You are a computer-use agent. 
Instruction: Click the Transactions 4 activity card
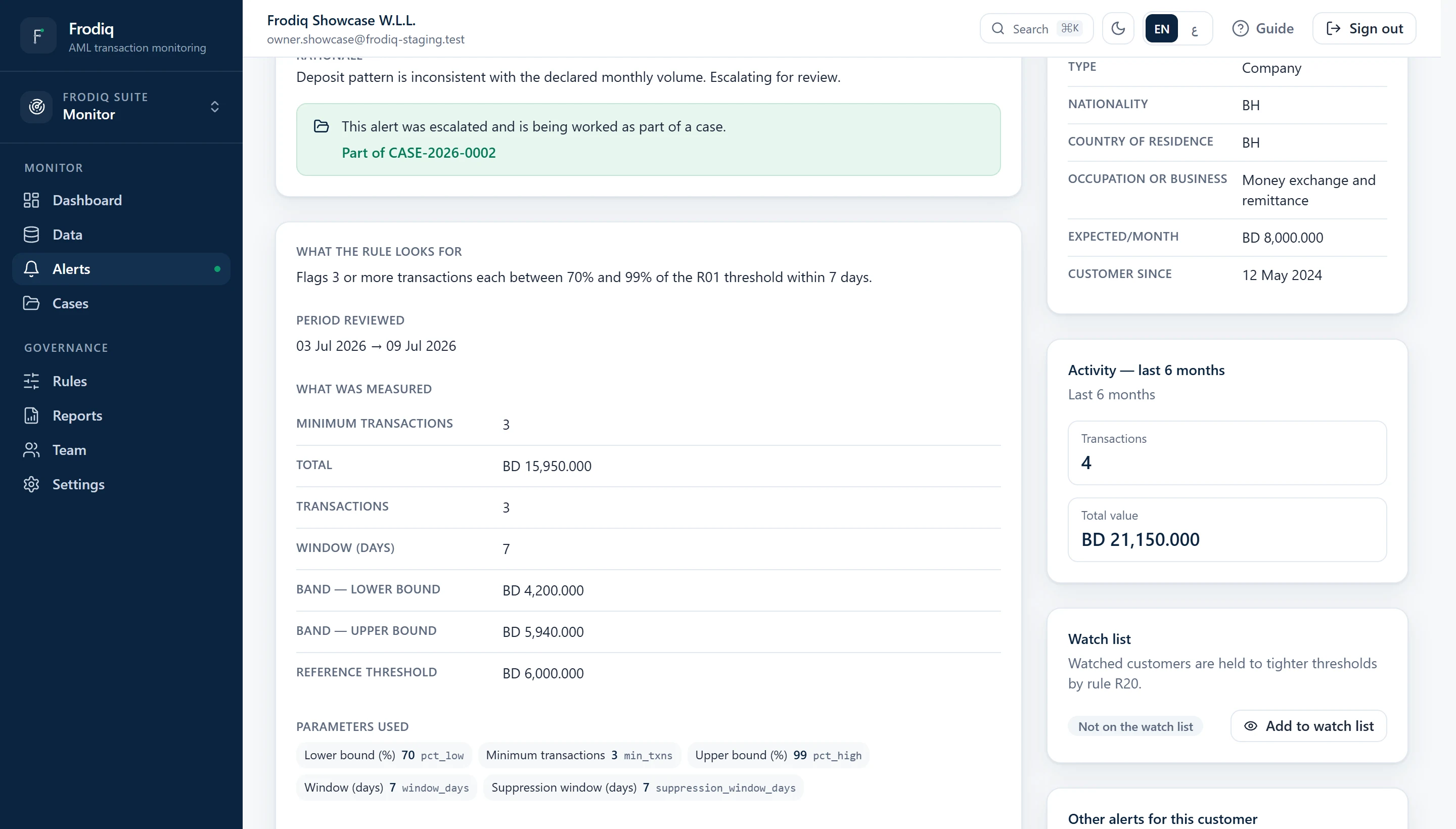(x=1227, y=453)
